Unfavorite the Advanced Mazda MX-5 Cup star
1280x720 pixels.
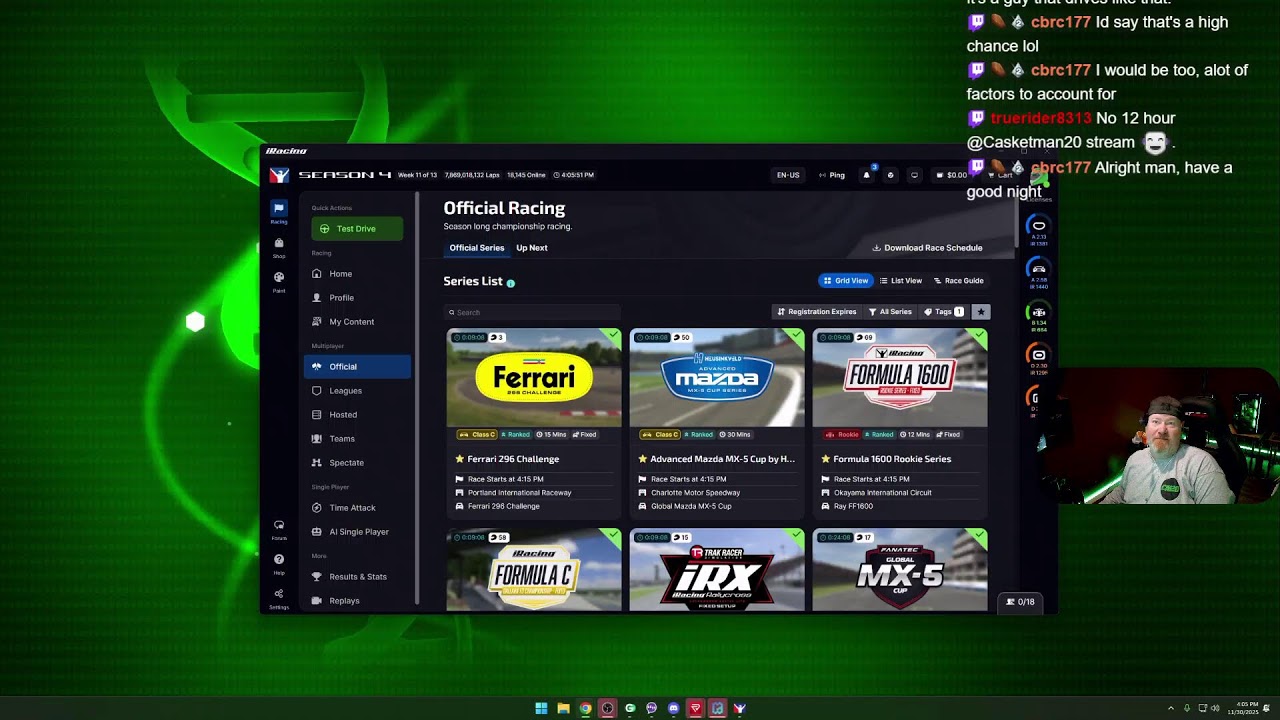[x=643, y=459]
